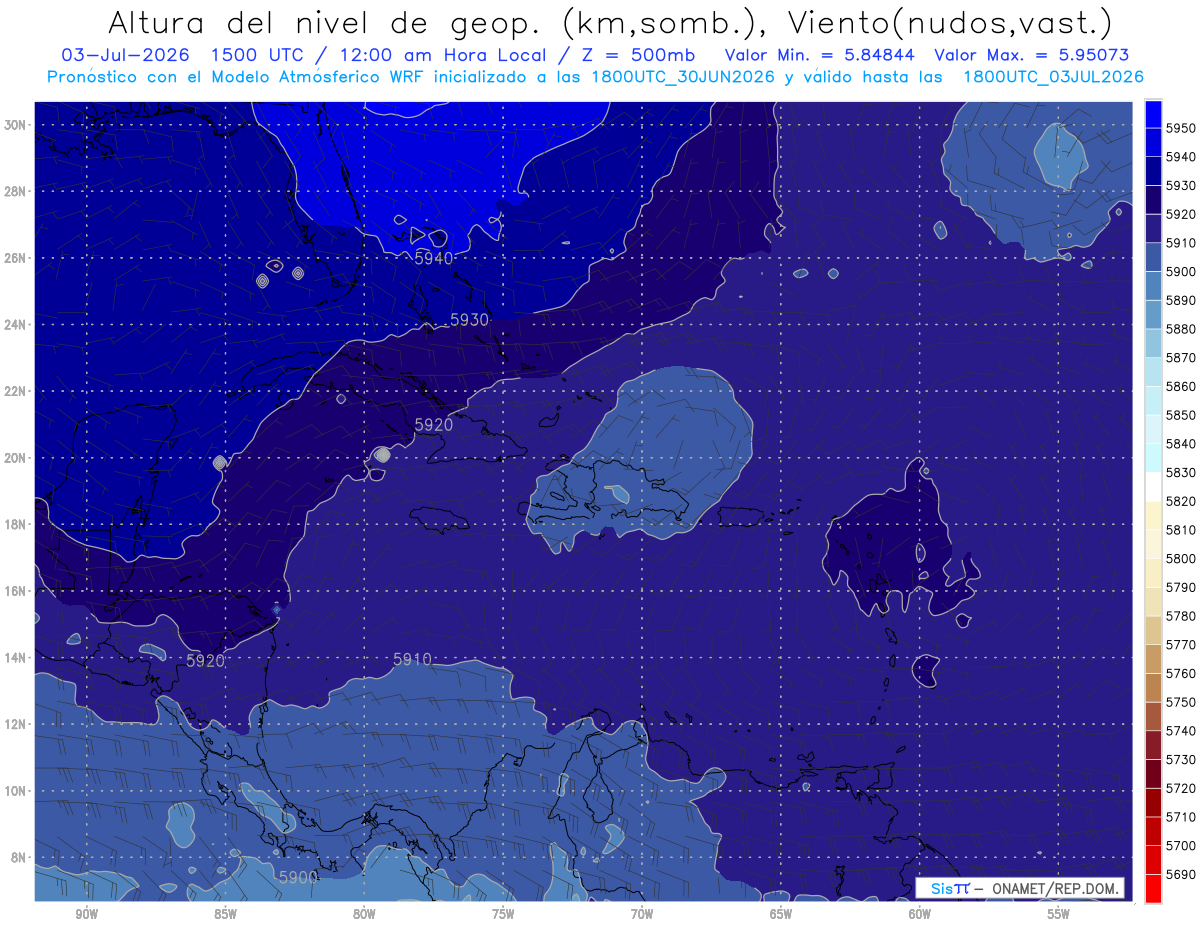The width and height of the screenshot is (1200, 927).
Task: Click the 'Valor Max. = 5.95073' text
Action: point(1033,55)
